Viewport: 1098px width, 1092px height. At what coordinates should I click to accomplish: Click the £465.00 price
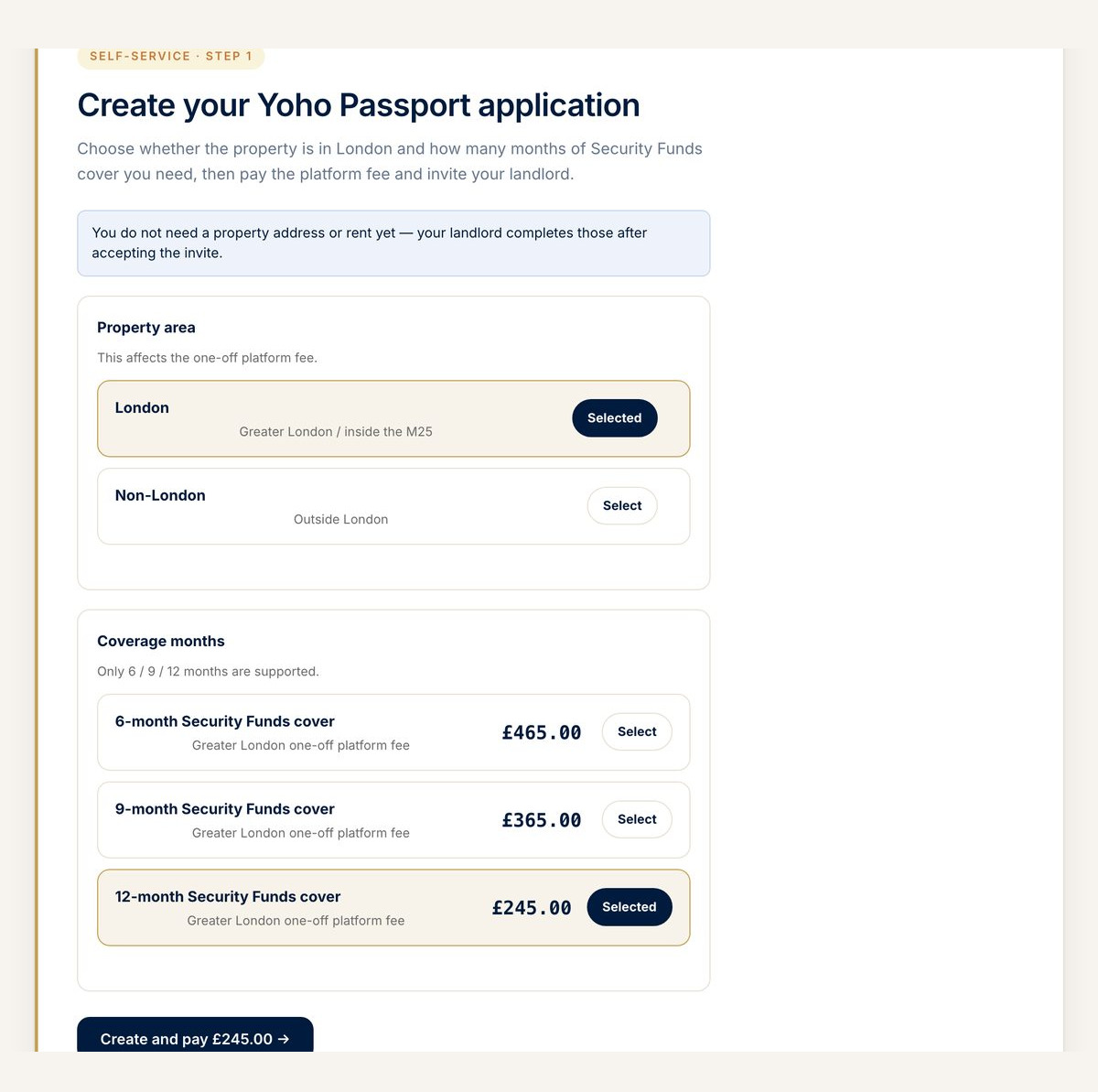pyautogui.click(x=542, y=733)
